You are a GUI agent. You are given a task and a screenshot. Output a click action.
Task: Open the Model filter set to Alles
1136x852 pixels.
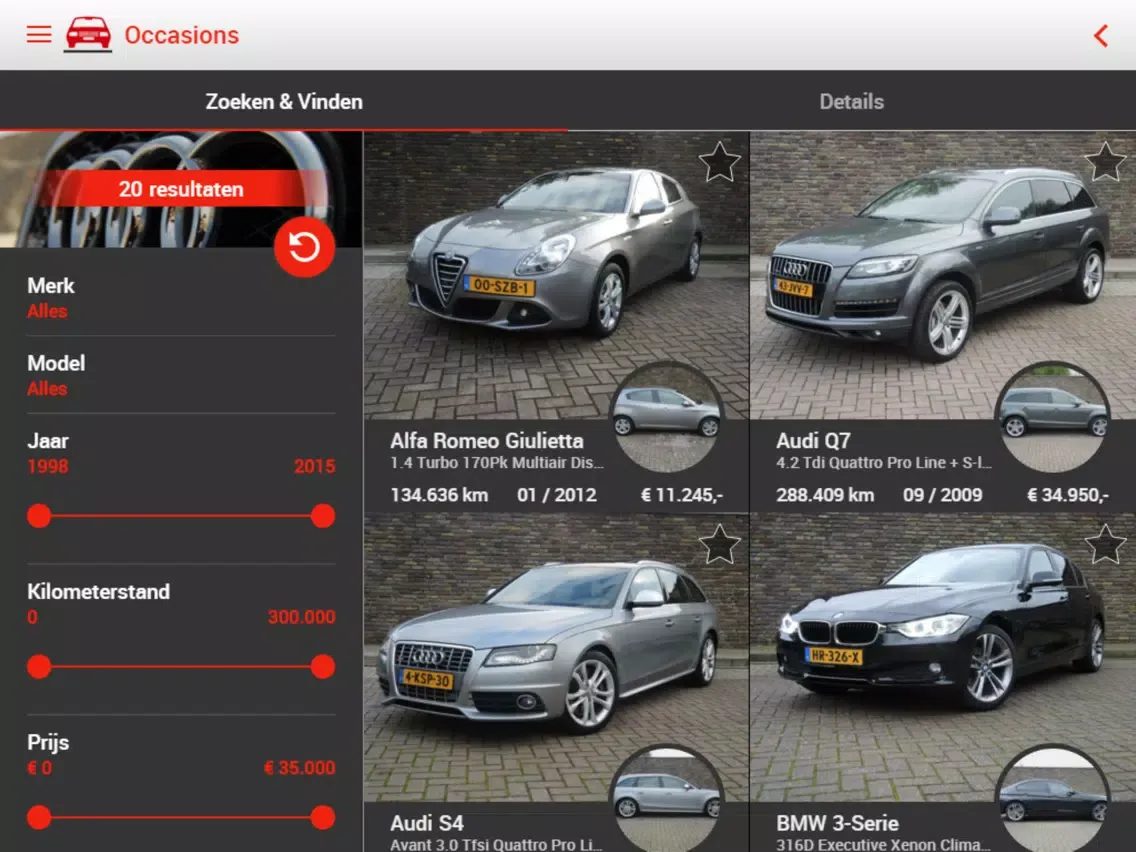tap(181, 375)
